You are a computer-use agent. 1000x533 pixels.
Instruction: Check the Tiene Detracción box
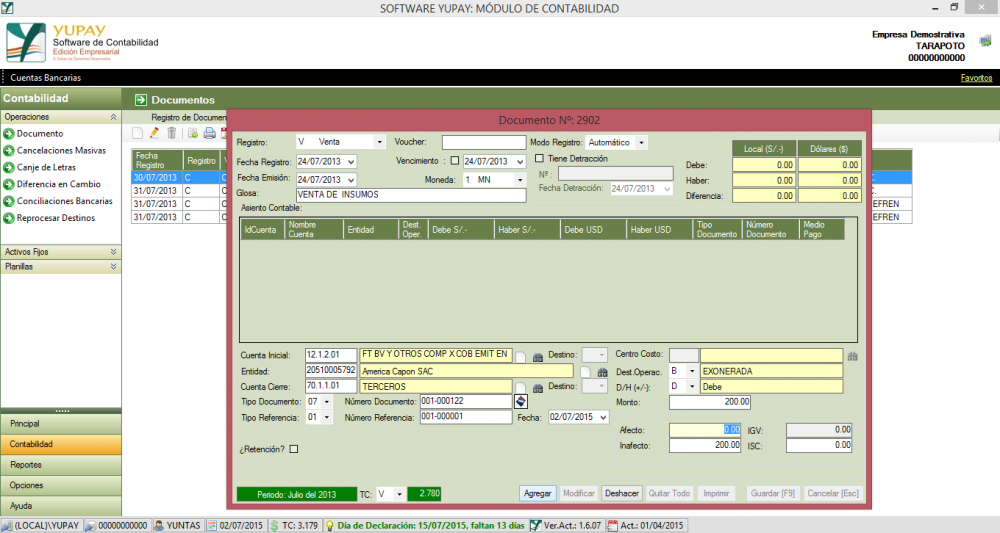point(540,158)
